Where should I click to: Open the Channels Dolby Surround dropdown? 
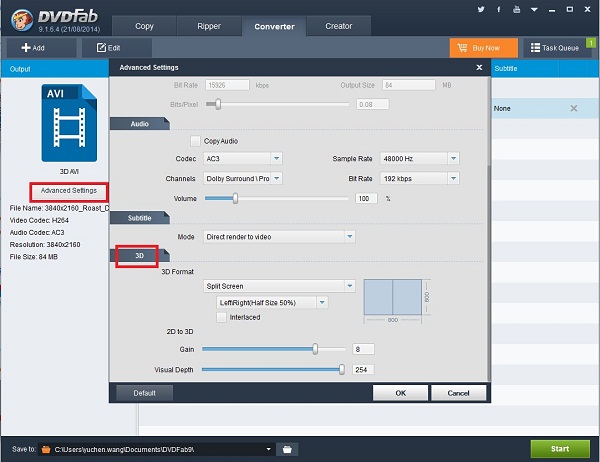(x=243, y=178)
